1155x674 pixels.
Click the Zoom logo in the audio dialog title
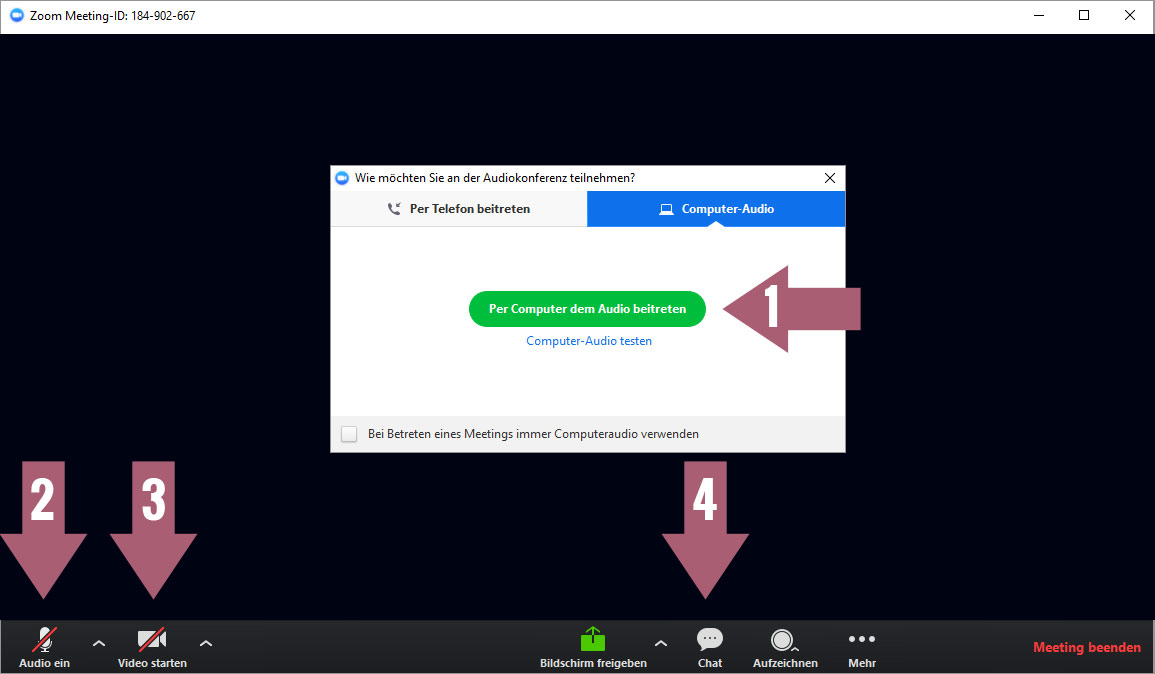342,178
